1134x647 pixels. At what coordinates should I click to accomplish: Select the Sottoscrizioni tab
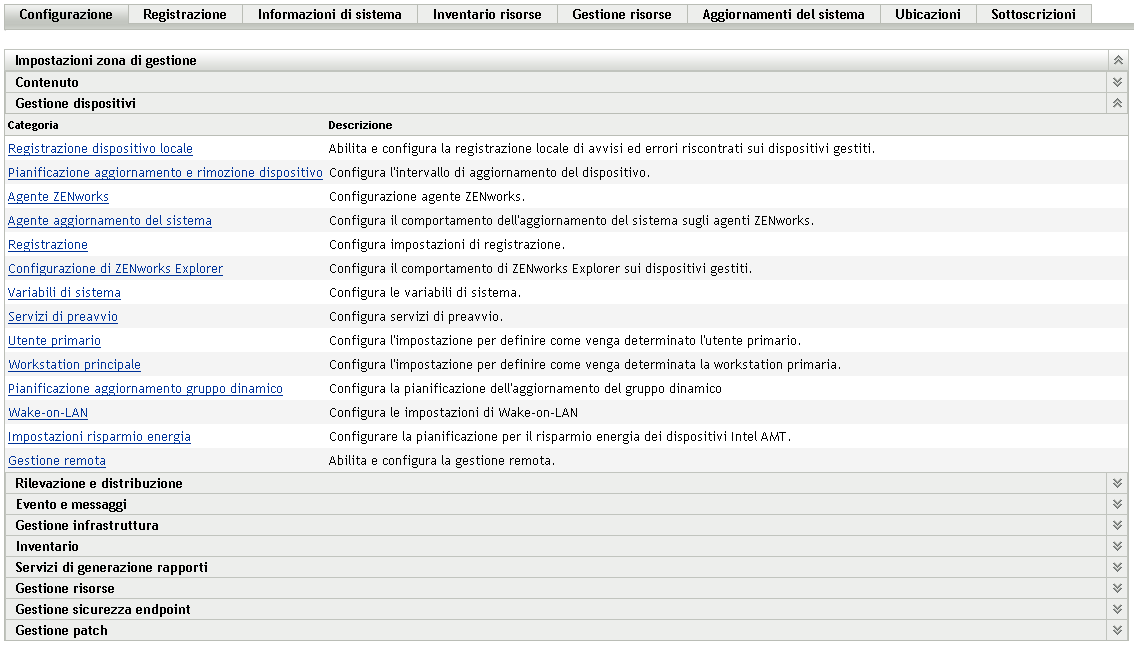1034,14
